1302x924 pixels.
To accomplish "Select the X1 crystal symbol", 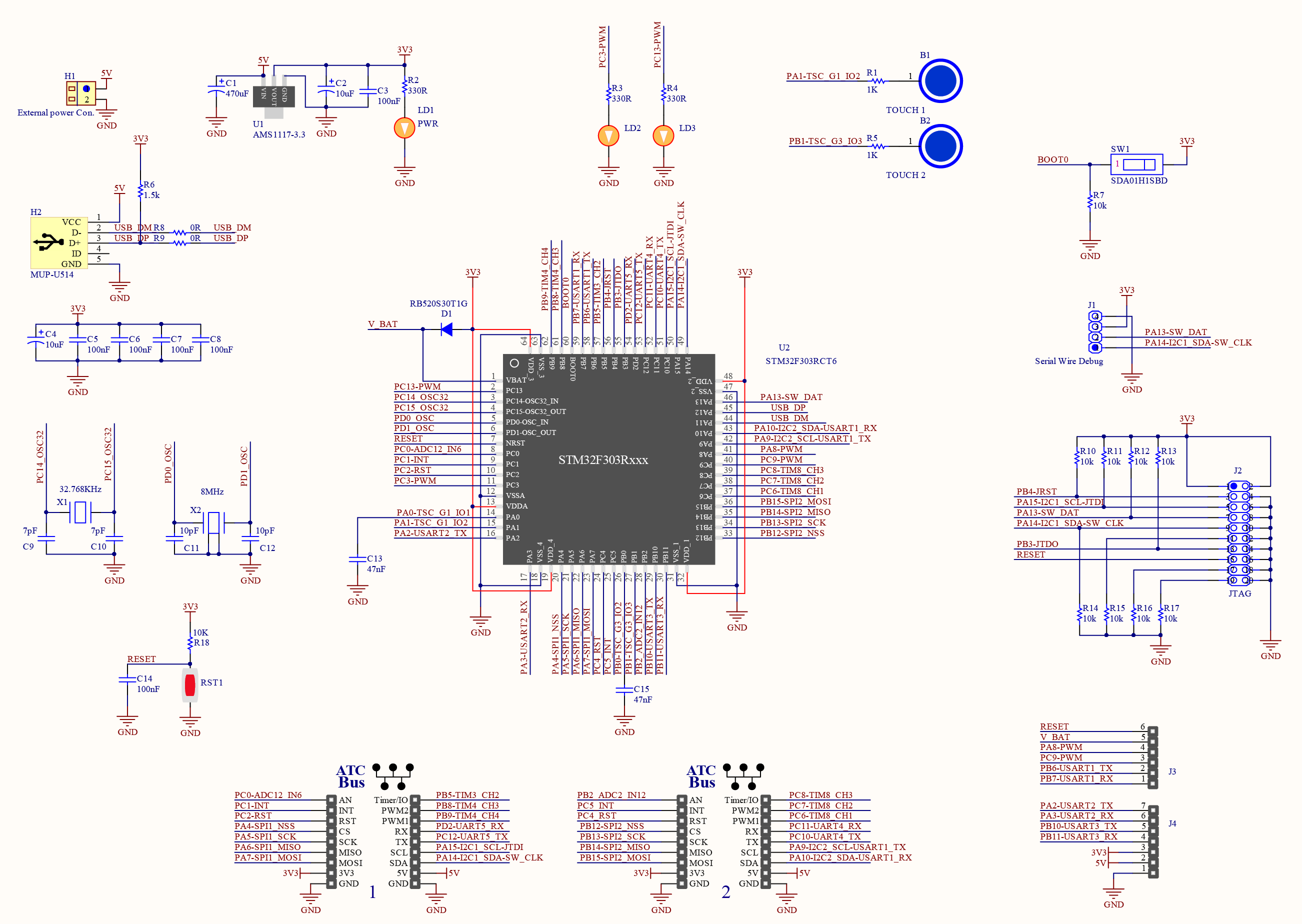I will 80,512.
